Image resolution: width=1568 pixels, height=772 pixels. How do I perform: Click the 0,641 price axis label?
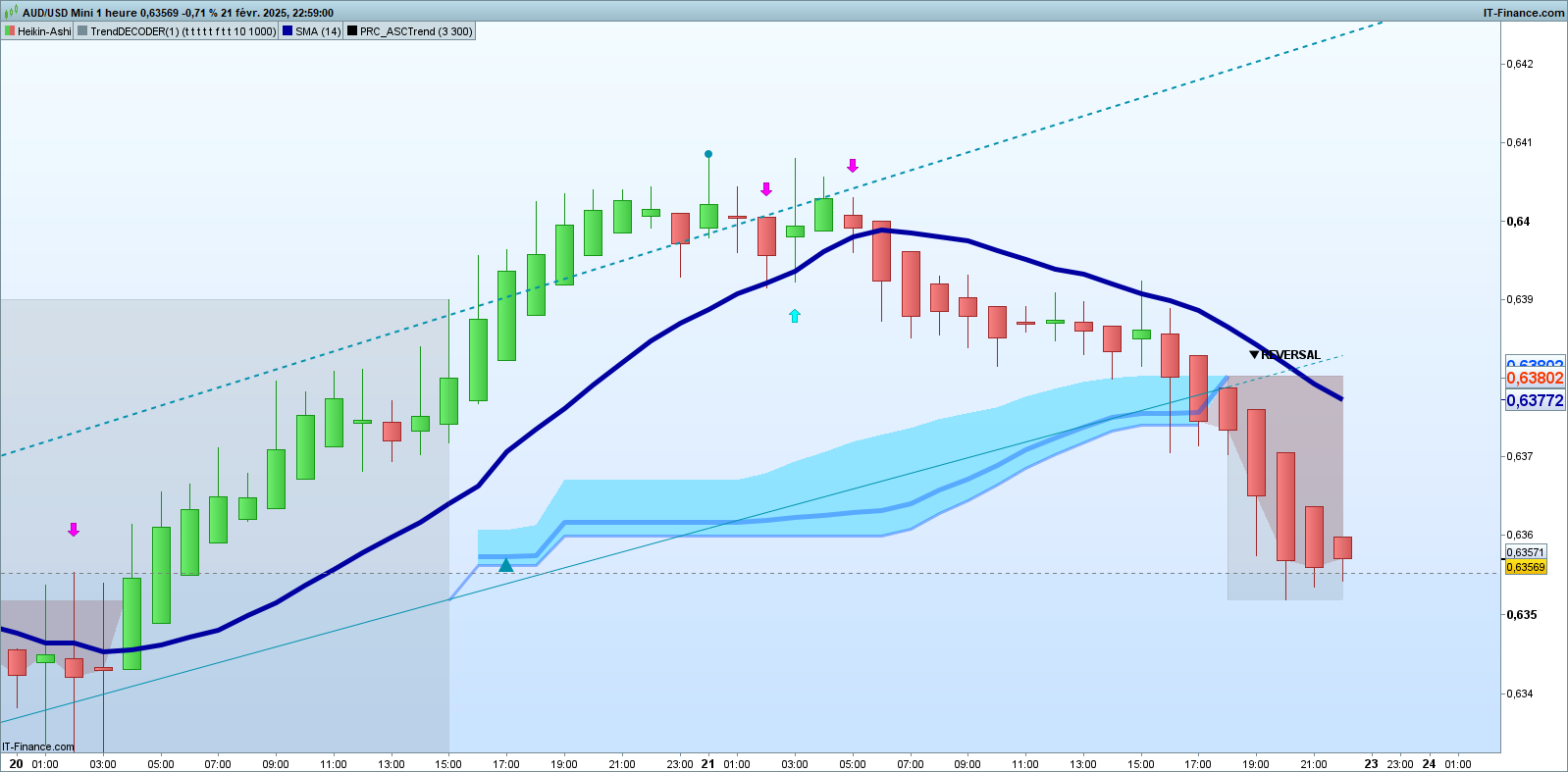click(x=1519, y=142)
